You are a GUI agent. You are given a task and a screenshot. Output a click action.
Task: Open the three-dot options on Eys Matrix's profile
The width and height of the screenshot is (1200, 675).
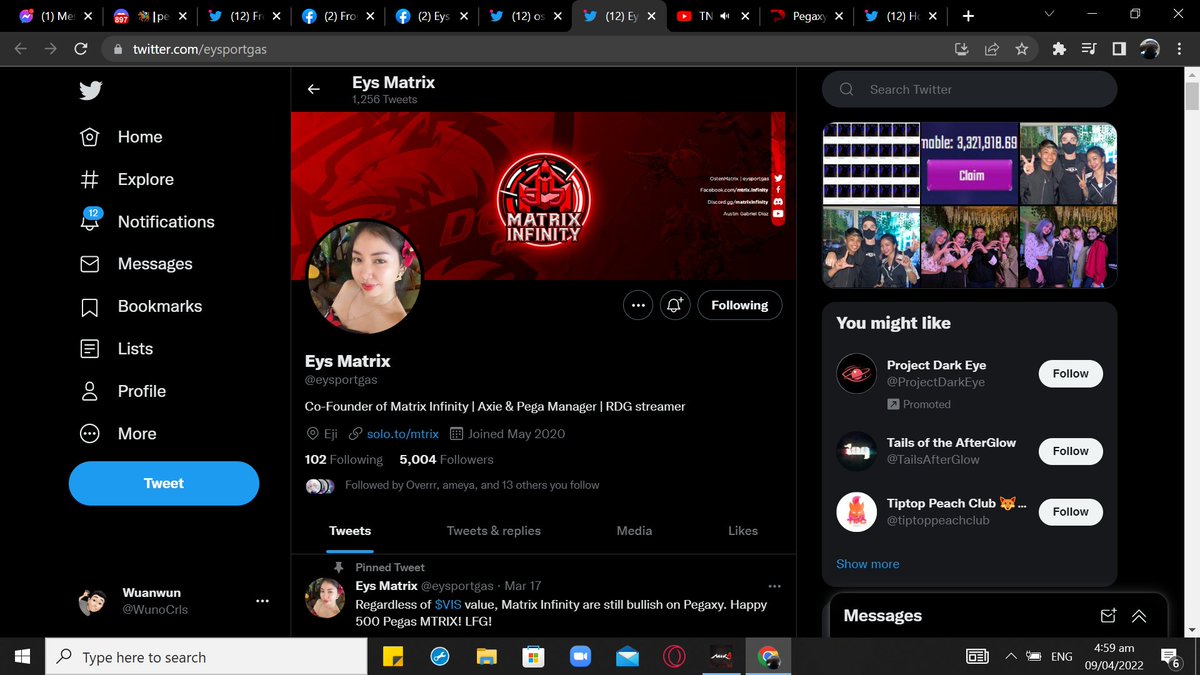(x=637, y=305)
